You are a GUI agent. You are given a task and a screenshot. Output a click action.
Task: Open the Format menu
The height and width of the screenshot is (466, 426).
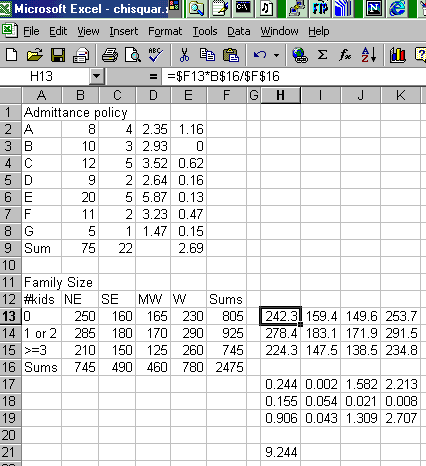165,31
